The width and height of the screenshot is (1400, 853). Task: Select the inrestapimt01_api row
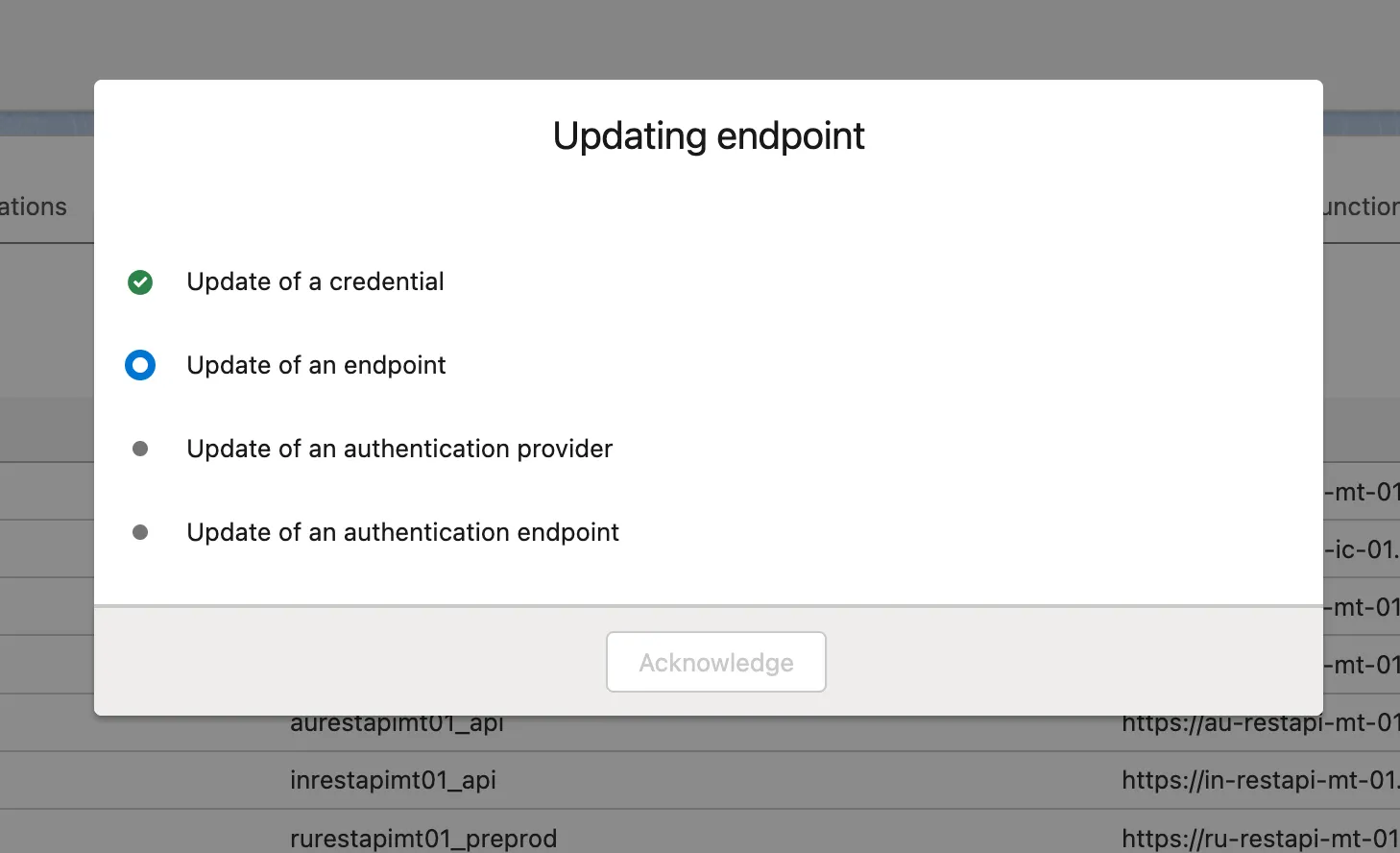click(393, 780)
